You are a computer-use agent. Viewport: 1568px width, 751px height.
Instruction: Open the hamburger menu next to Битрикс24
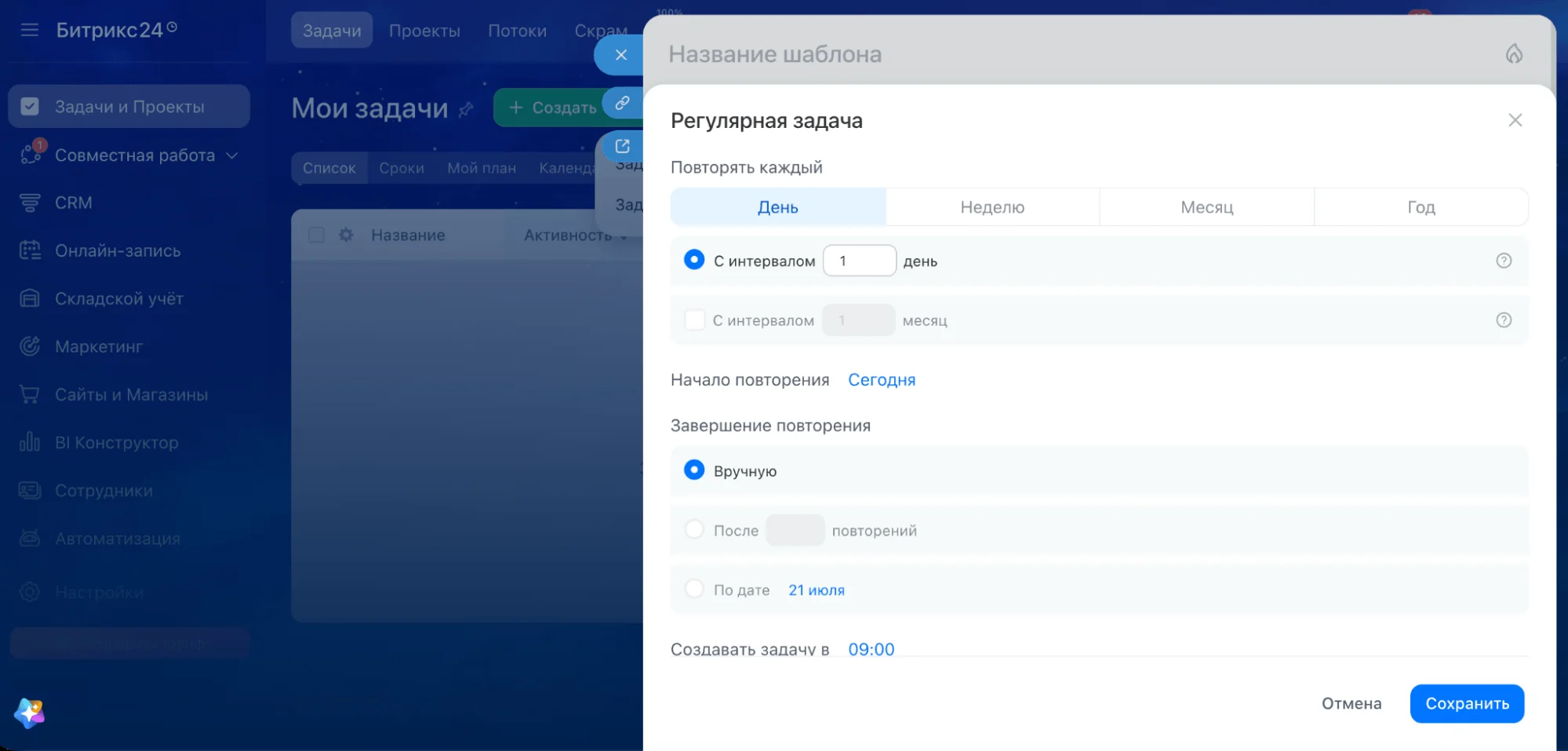(30, 30)
